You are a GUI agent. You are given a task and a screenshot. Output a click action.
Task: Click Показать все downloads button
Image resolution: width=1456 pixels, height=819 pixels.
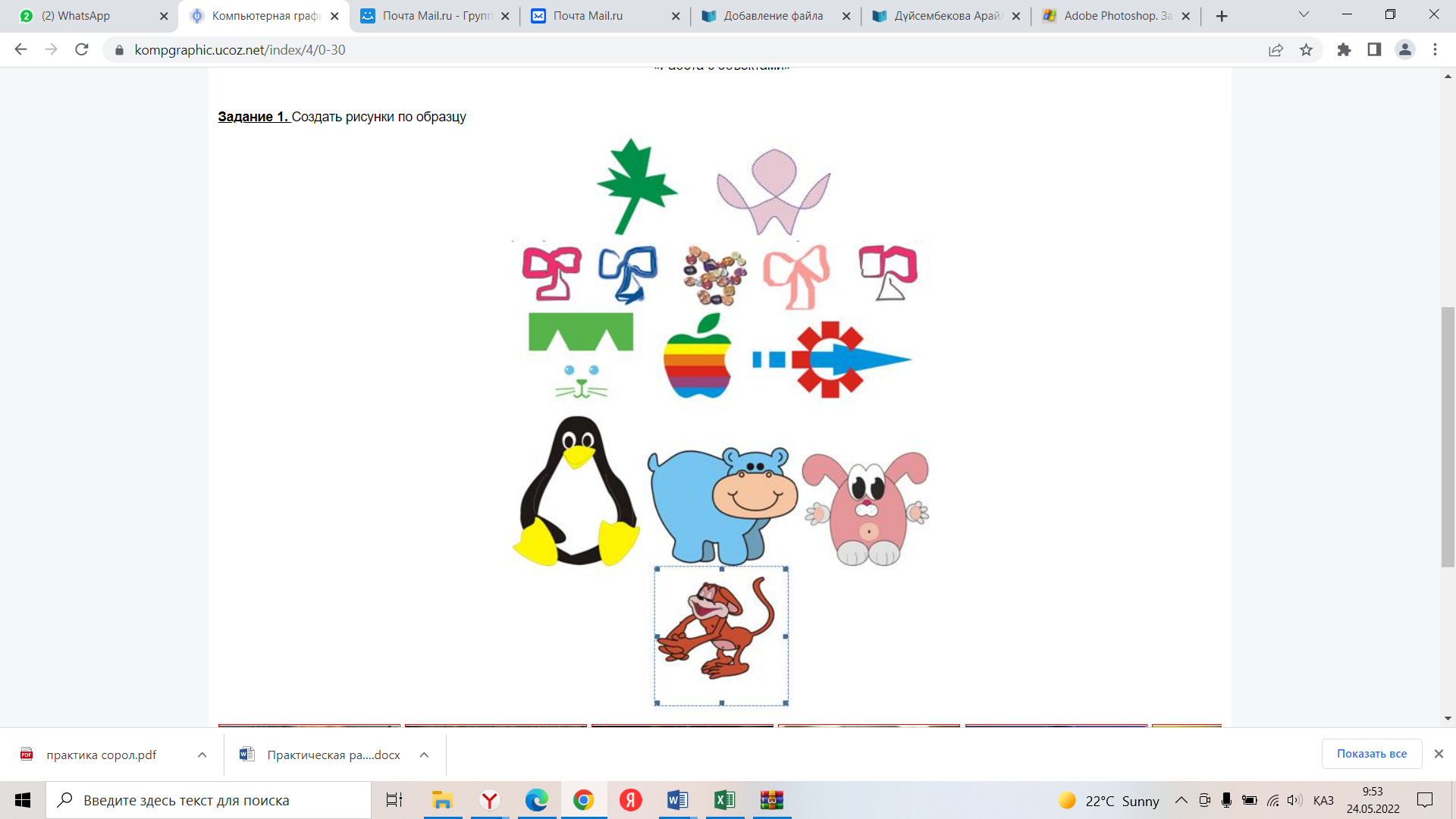[1371, 754]
